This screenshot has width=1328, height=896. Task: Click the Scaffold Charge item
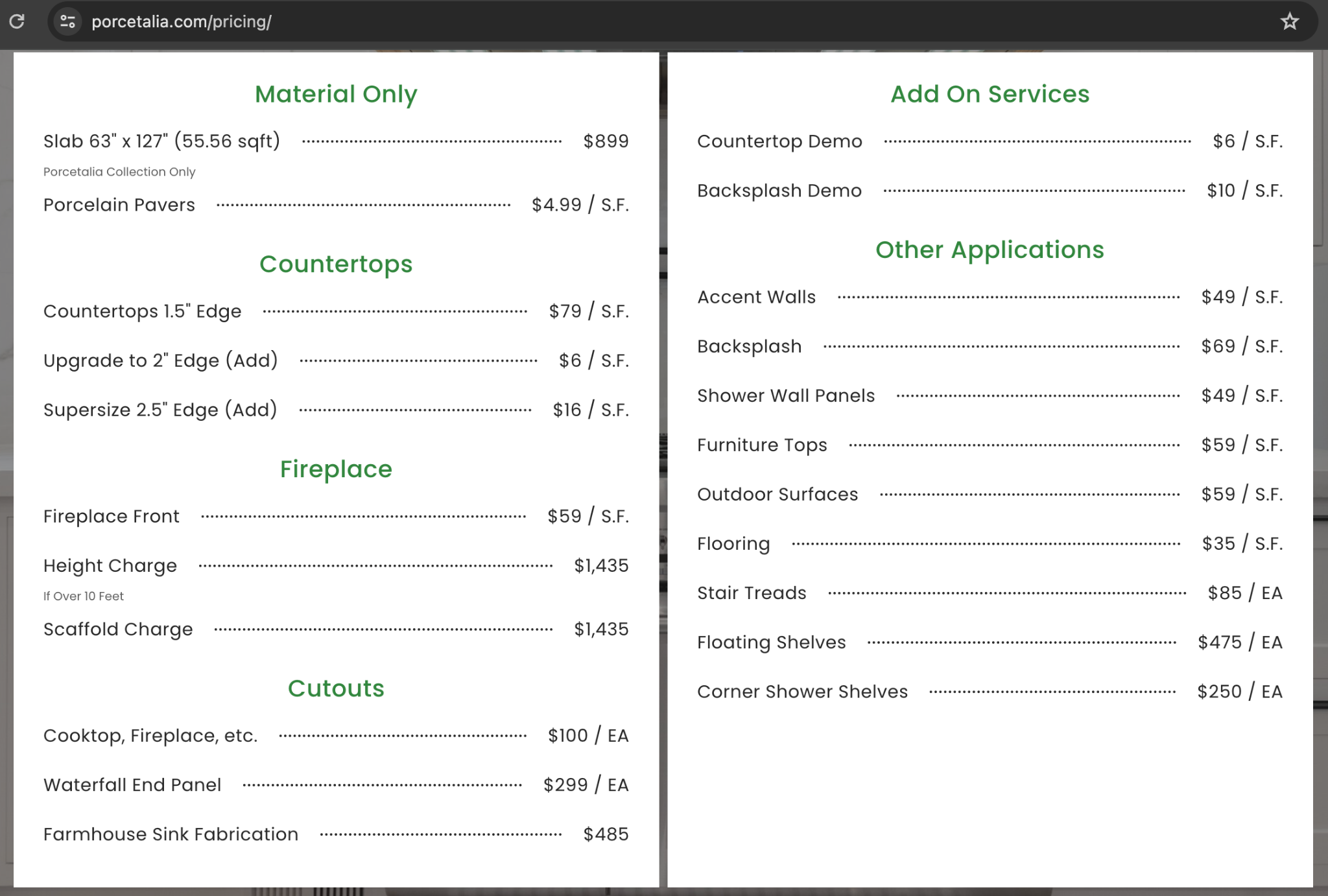pos(118,629)
